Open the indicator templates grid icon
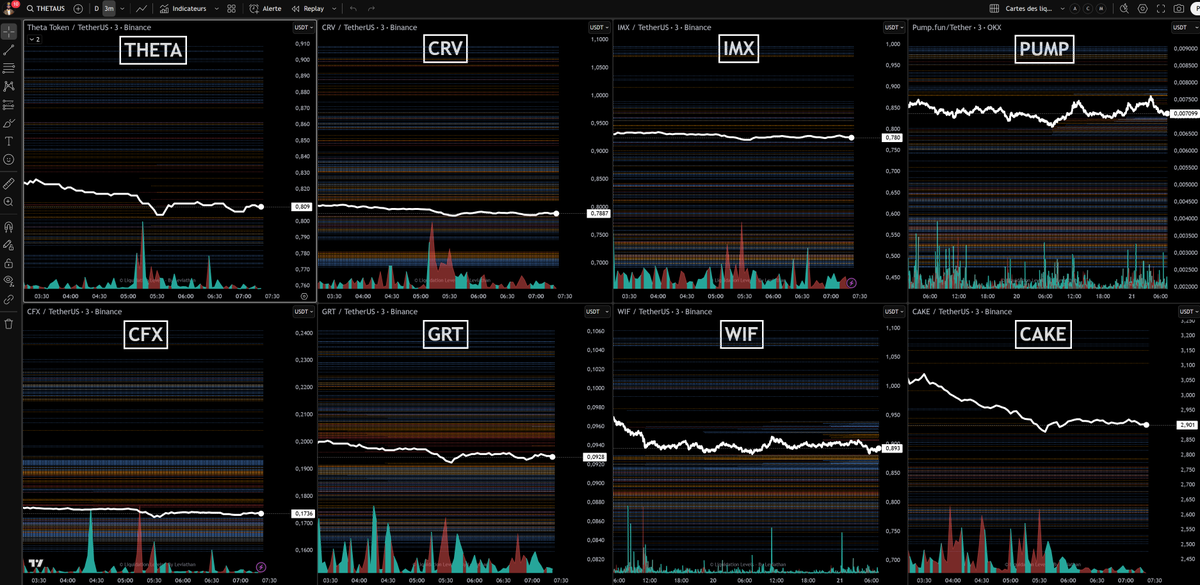Screen dimensions: 1200x585 pyautogui.click(x=232, y=8)
